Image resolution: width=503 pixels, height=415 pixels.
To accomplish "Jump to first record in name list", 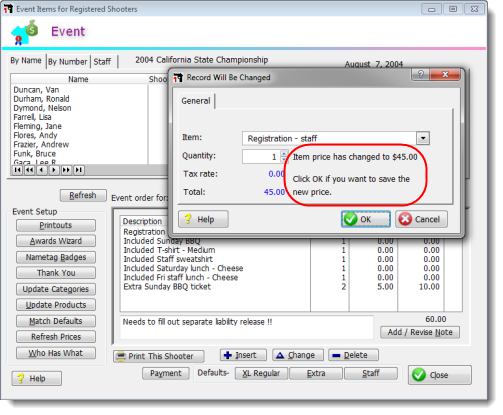I will (17, 170).
